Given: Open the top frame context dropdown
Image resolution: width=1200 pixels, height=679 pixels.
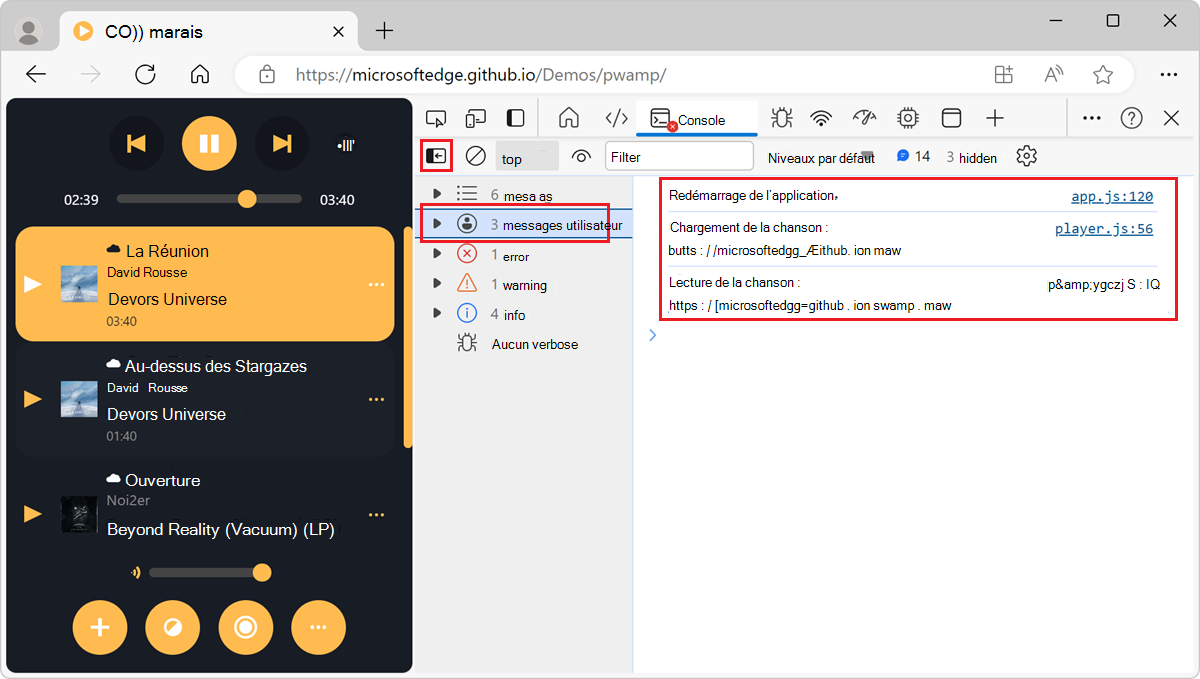Looking at the screenshot, I should click(x=526, y=157).
